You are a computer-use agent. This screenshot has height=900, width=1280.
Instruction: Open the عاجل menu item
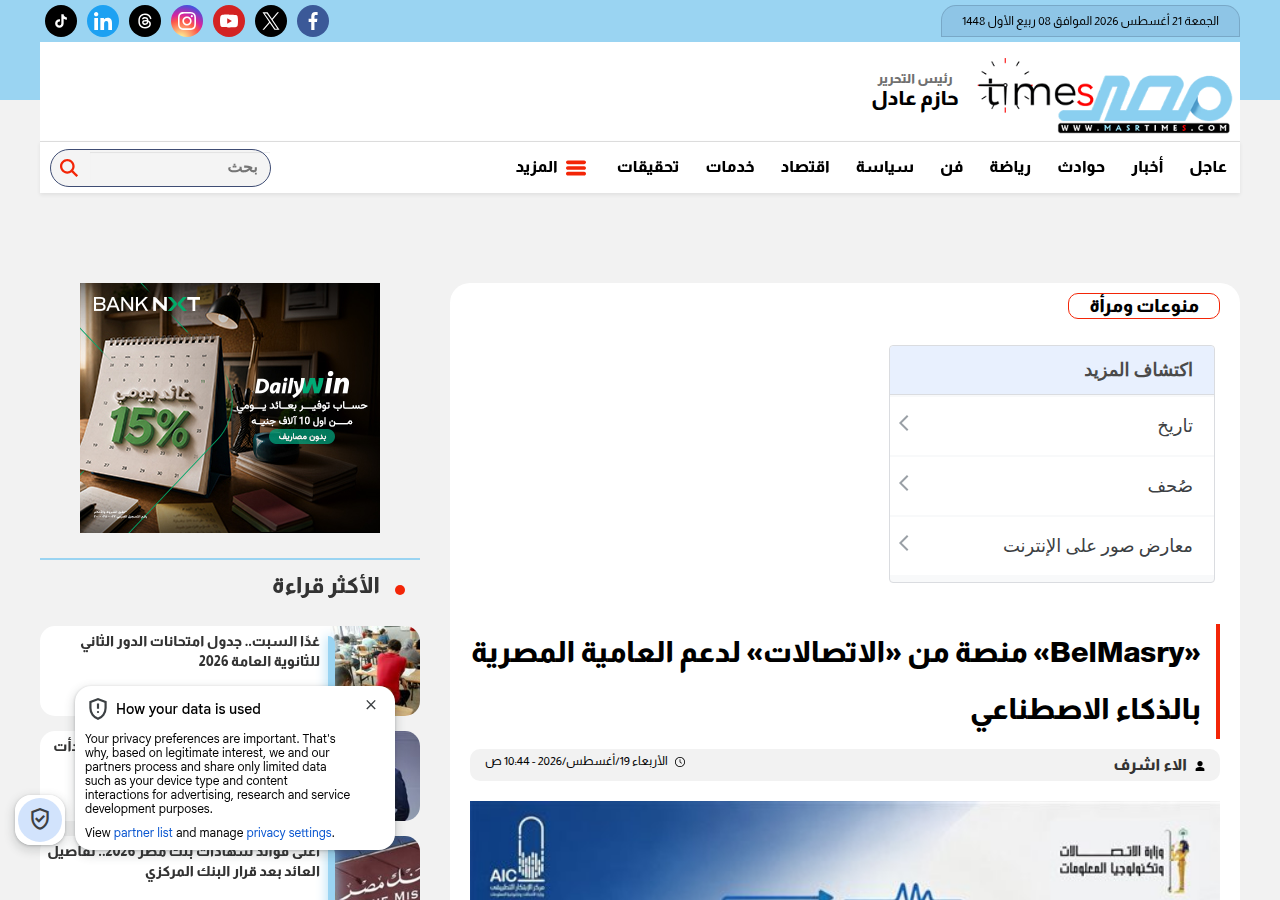(1208, 168)
